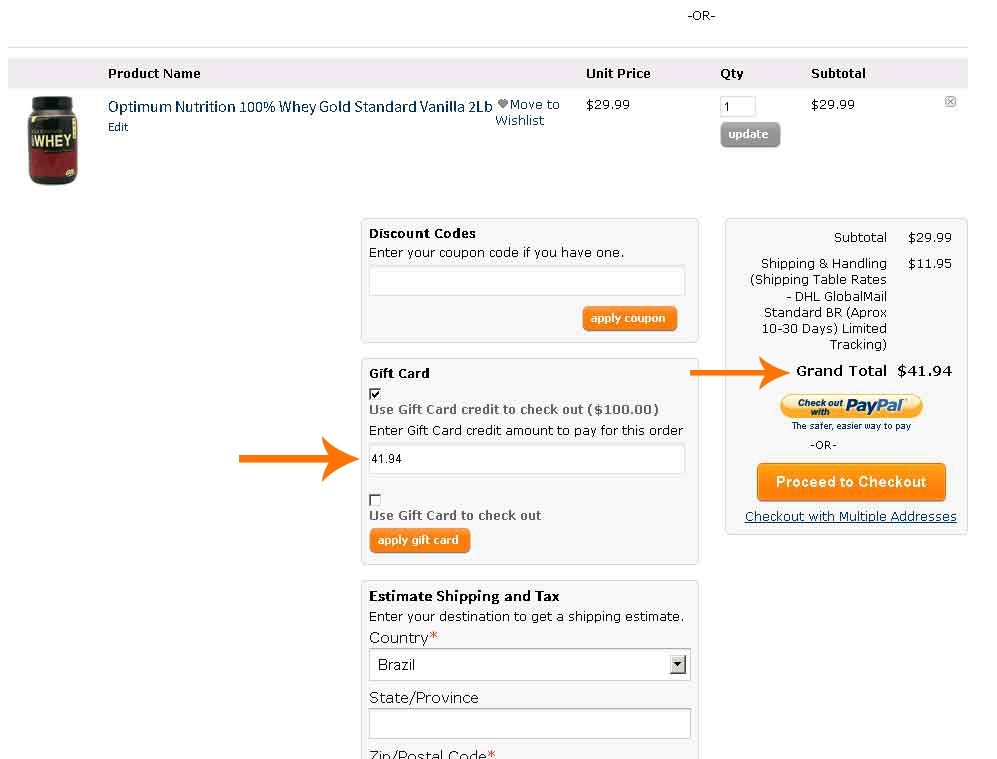Viewport: 997px width, 759px height.
Task: Click the Product Name column header
Action: tap(154, 74)
